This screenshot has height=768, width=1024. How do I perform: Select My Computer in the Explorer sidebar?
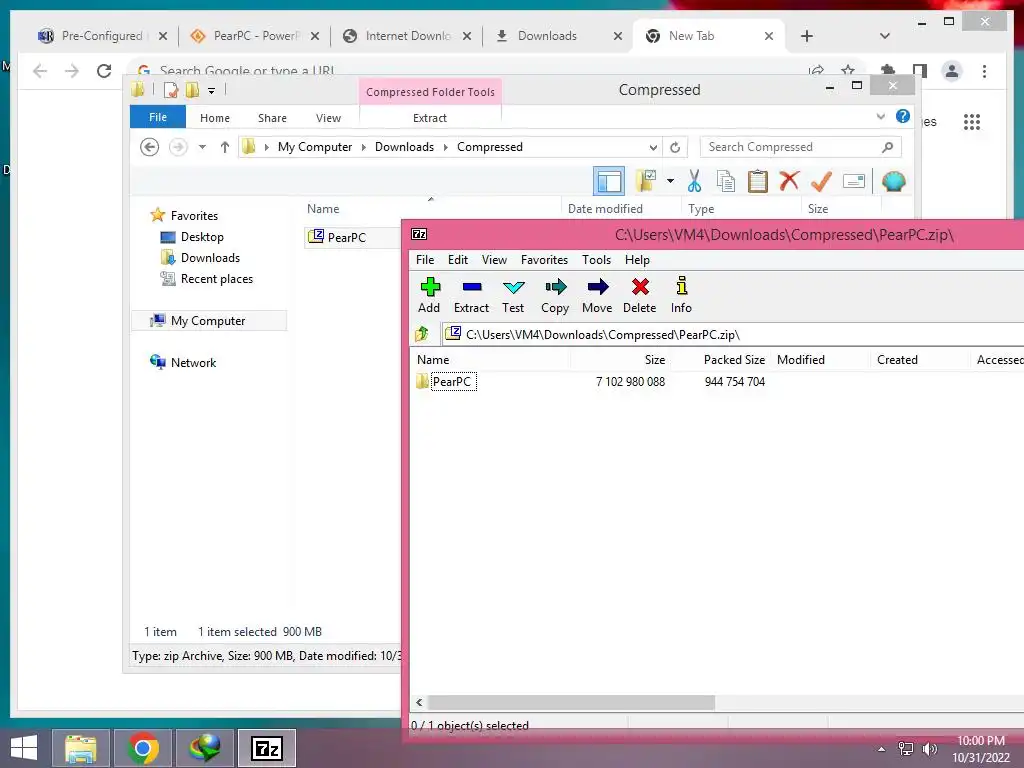click(x=208, y=321)
